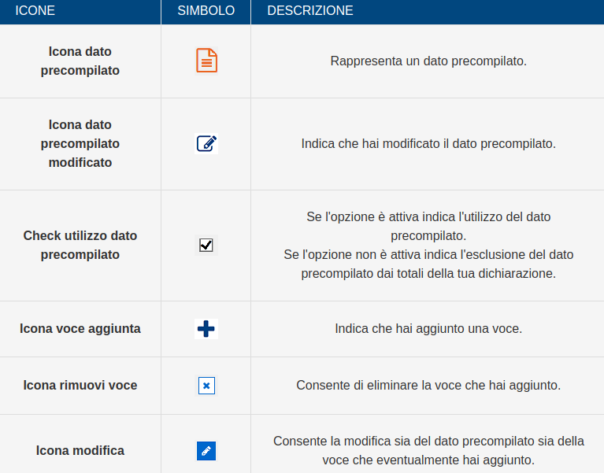Click the orange precompiled data document icon
This screenshot has width=604, height=473.
206,61
